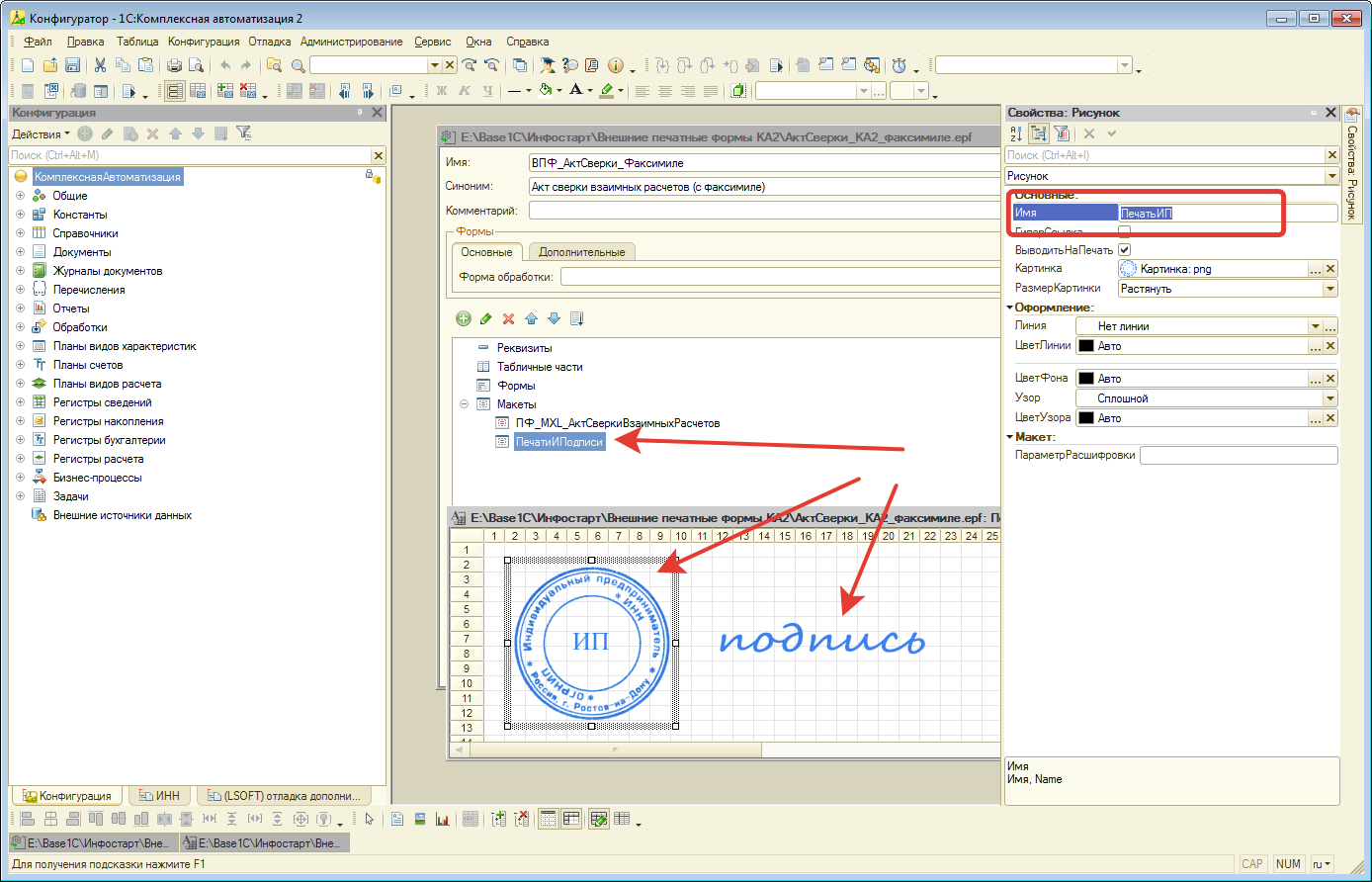The image size is (1372, 882).
Task: Select the stamp image in the spreadsheet
Action: [592, 642]
